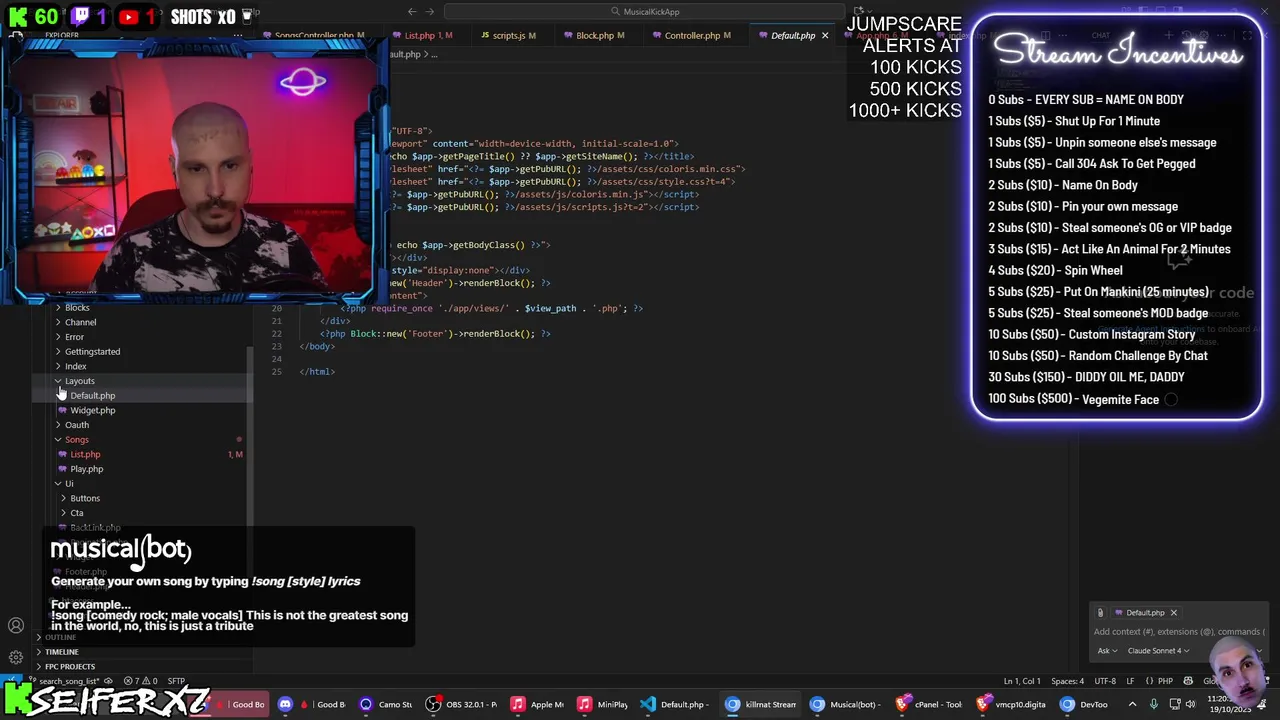Click the microphone tray icon
The height and width of the screenshot is (720, 1280).
click(x=1153, y=704)
